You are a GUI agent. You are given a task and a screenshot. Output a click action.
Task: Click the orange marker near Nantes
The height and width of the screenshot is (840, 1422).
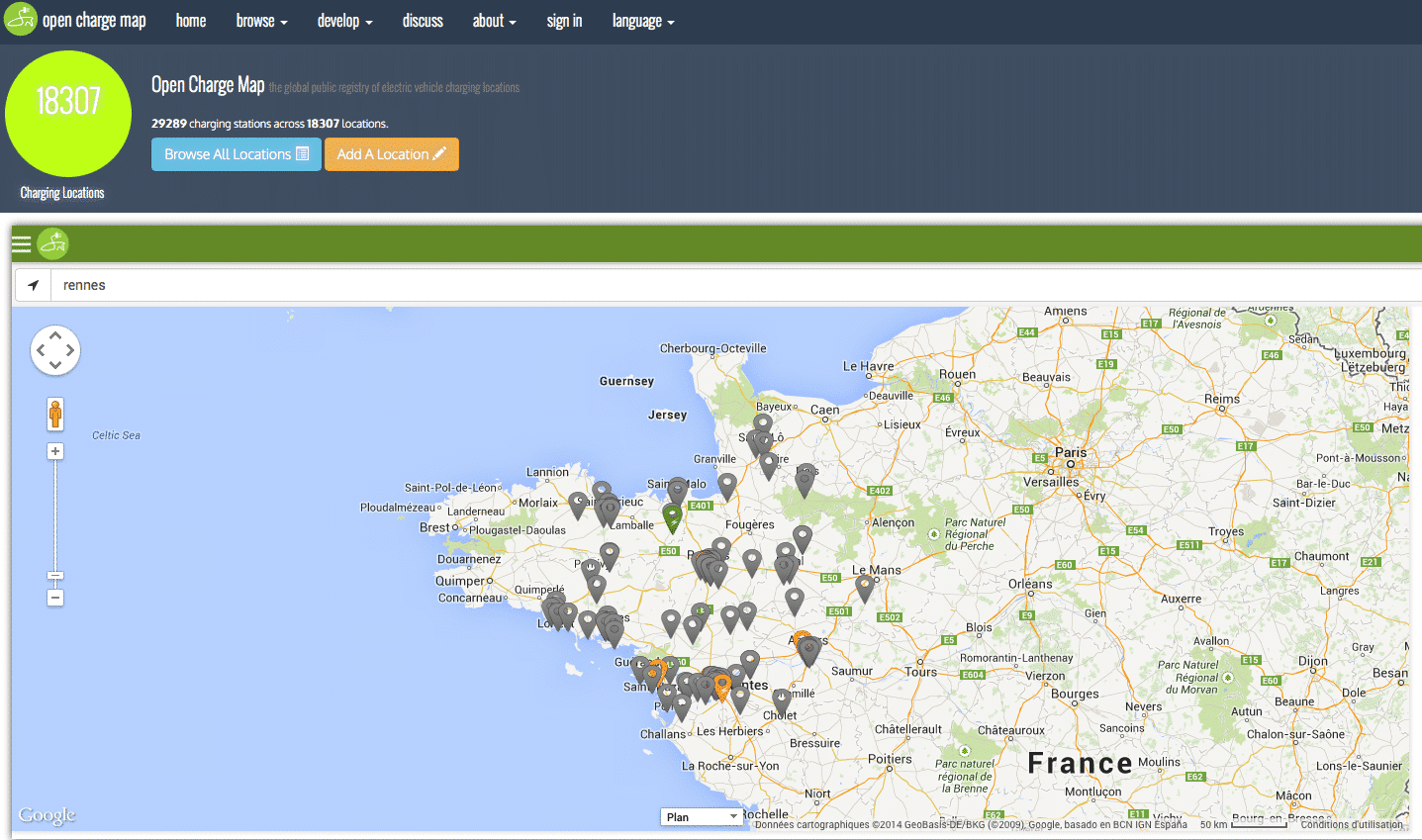pos(722,685)
